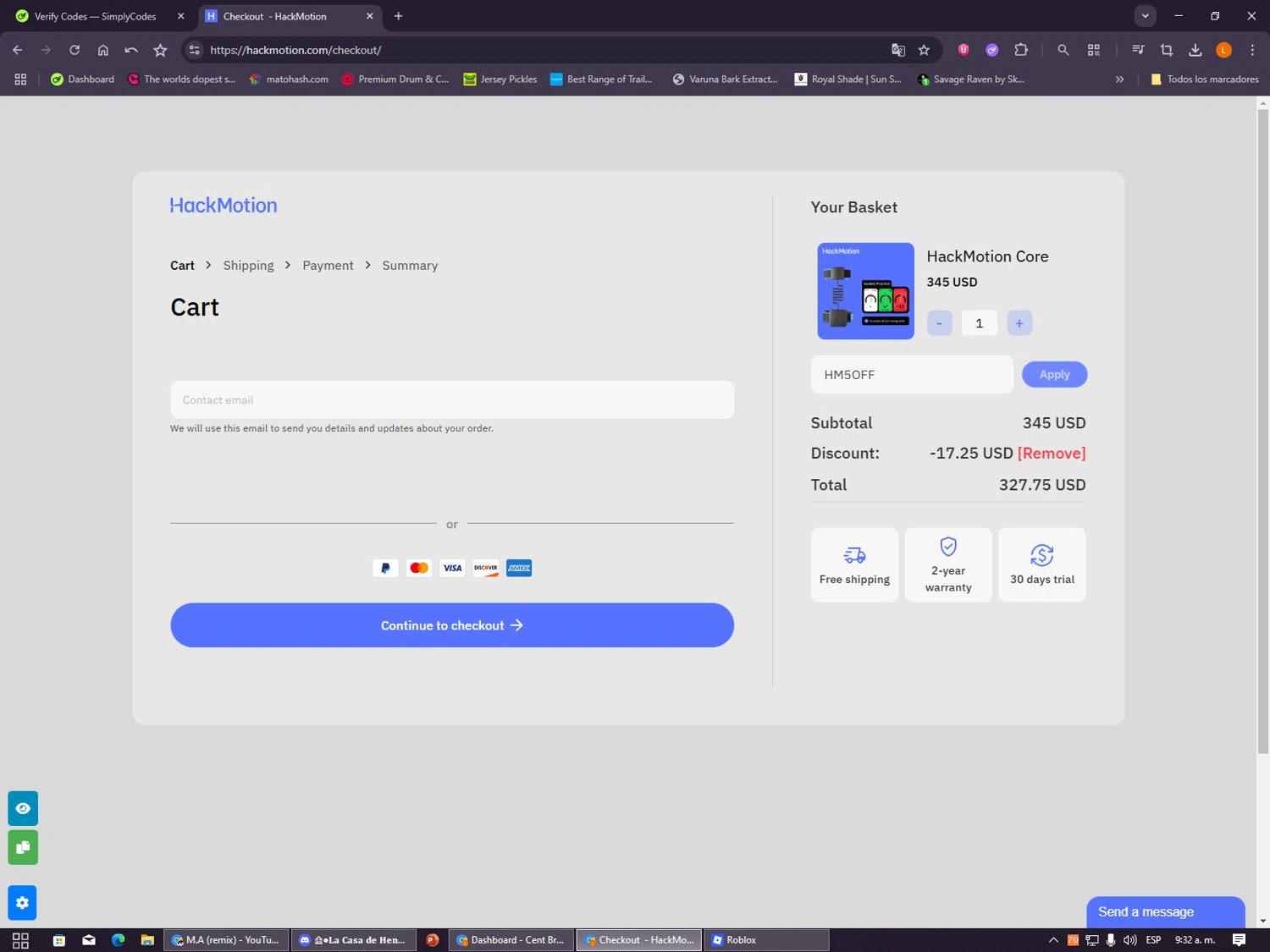Image resolution: width=1270 pixels, height=952 pixels.
Task: Open Microsoft Edge from taskbar
Action: (x=118, y=940)
